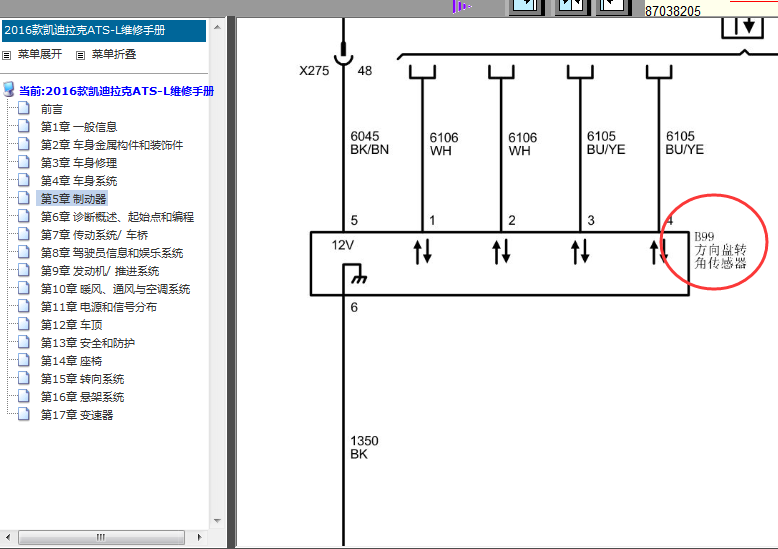
Task: Click the B99 方向盘转角传感器 component label
Action: (x=720, y=250)
